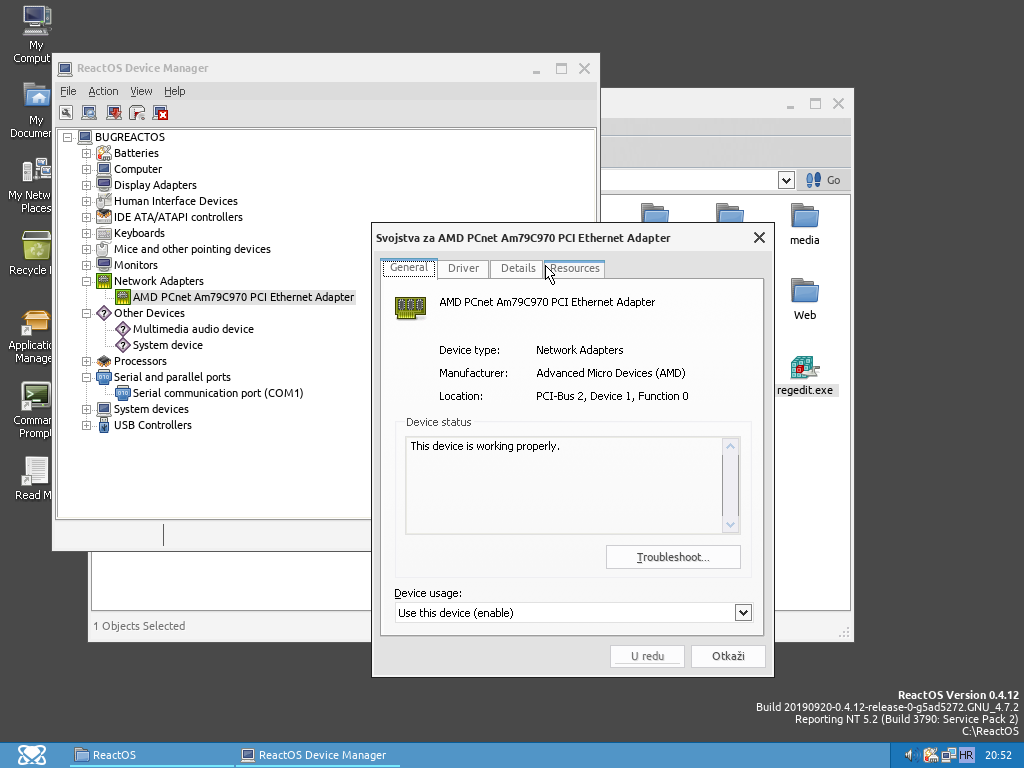Expand the IDE ATA/ATAPI controllers node
1024x768 pixels.
86,217
